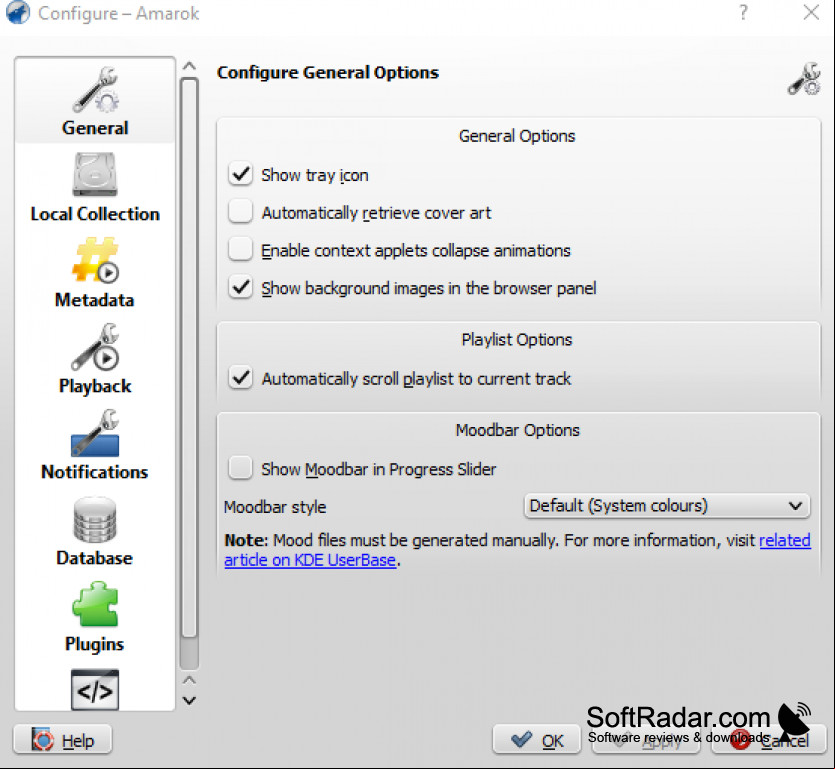The image size is (835, 769).
Task: Click the Help button
Action: (63, 740)
